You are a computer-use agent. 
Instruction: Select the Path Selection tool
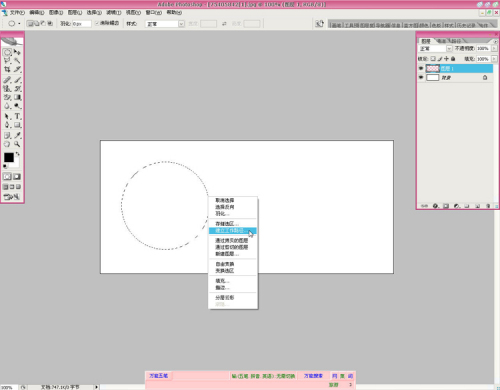tap(7, 116)
